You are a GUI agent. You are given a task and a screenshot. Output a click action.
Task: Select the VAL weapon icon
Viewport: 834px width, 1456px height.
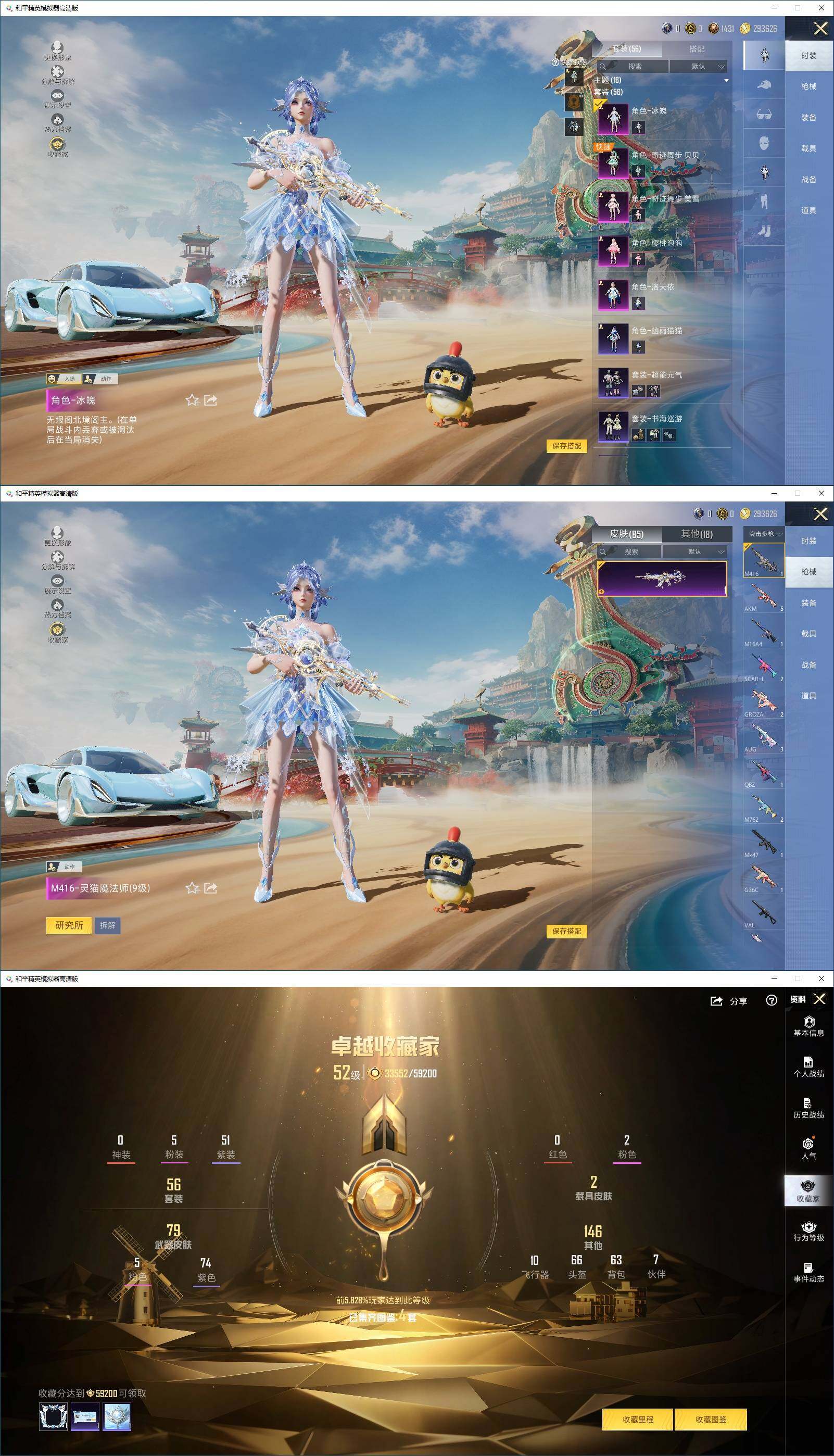click(x=764, y=912)
